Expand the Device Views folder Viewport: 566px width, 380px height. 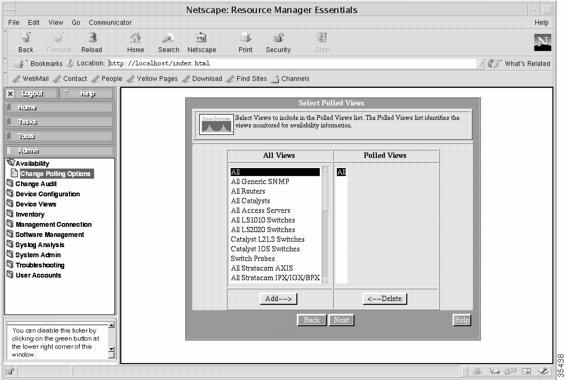point(31,204)
